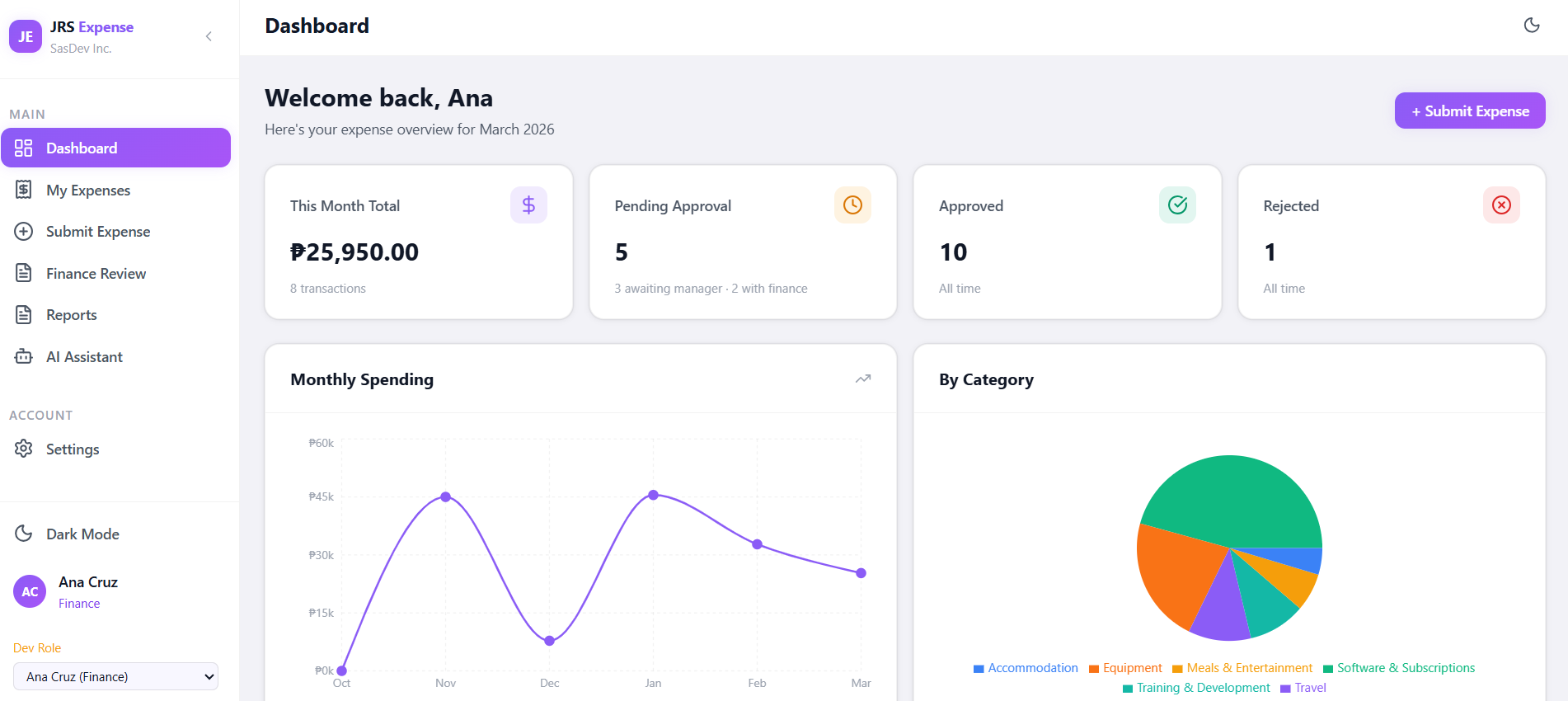1568x701 pixels.
Task: Click the clock icon on Pending Approval card
Action: [x=852, y=205]
